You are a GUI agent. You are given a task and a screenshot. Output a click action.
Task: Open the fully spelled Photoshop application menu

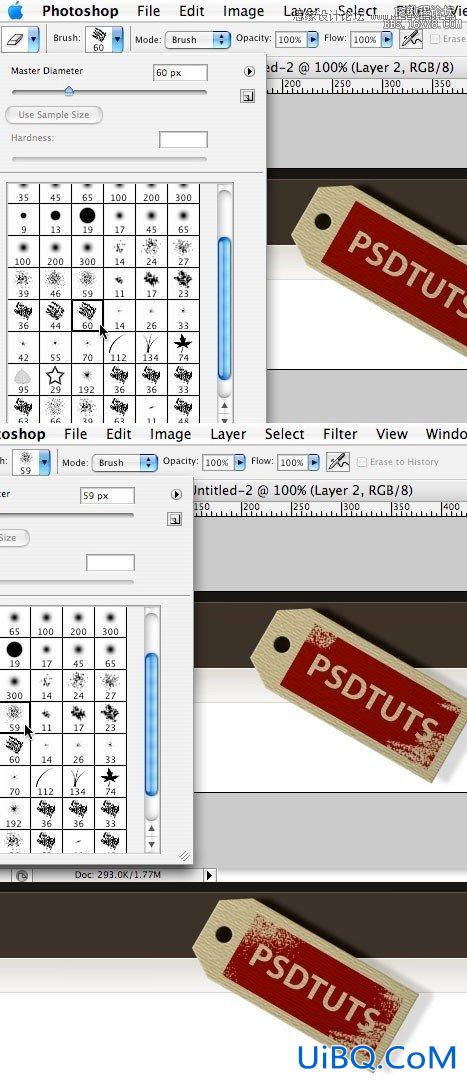(80, 11)
